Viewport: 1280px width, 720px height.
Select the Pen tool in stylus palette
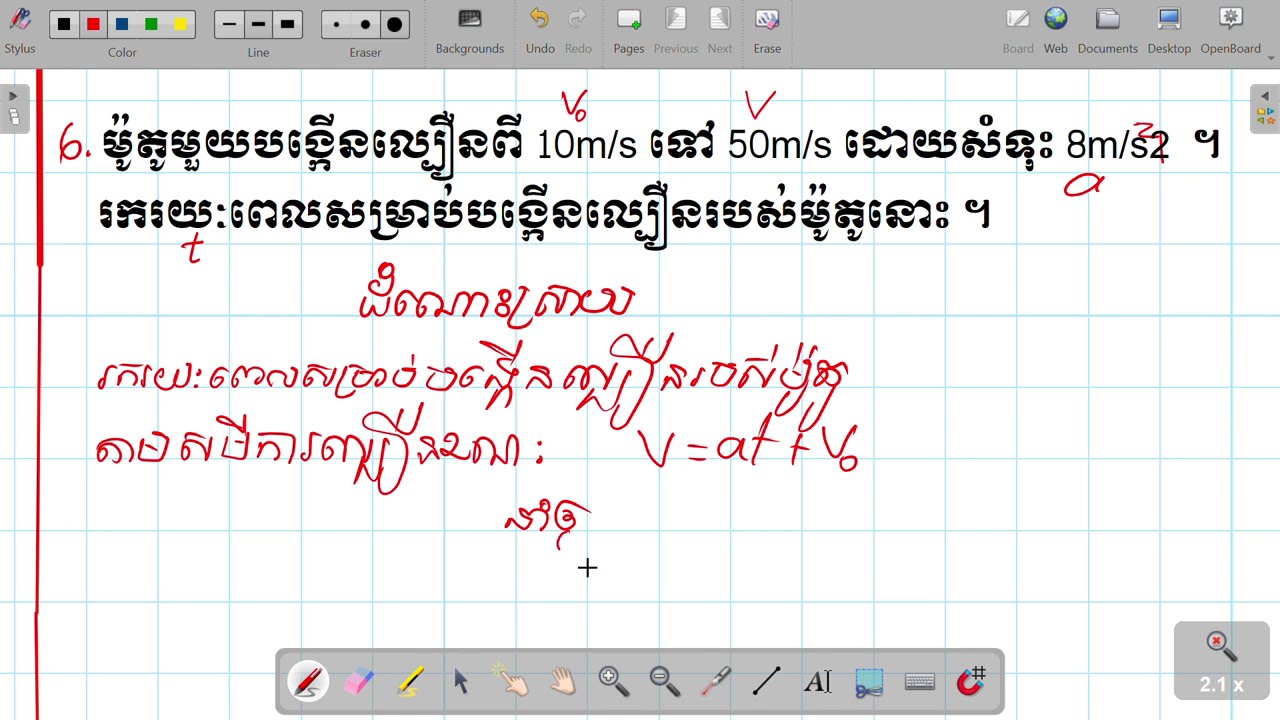tap(308, 682)
